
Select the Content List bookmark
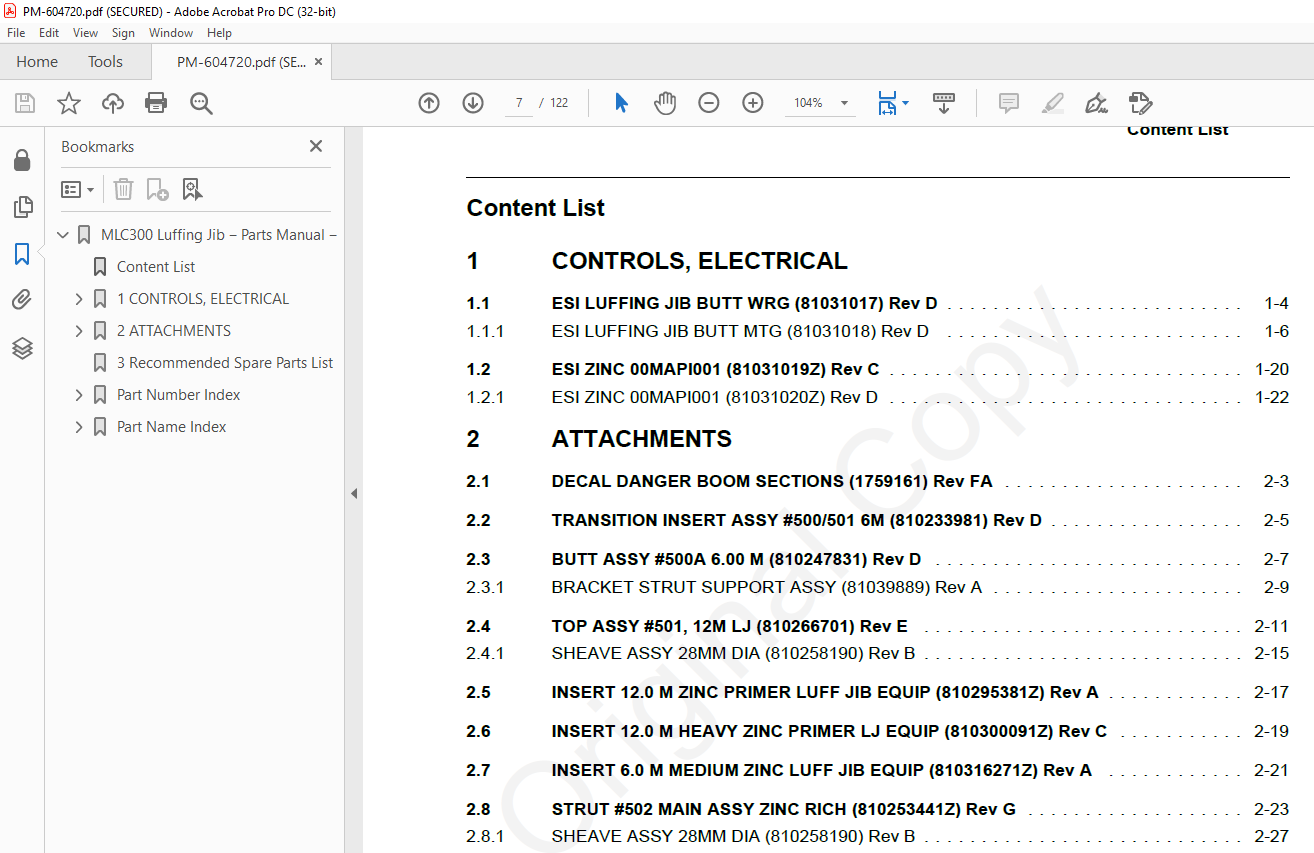(156, 267)
